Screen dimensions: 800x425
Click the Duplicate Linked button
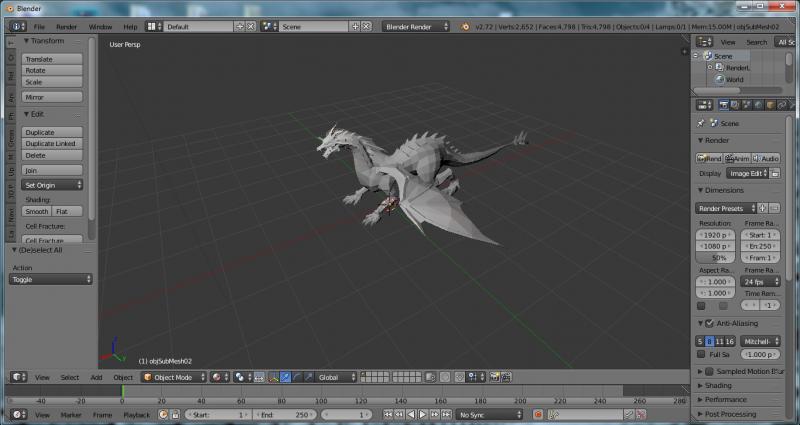pyautogui.click(x=52, y=144)
